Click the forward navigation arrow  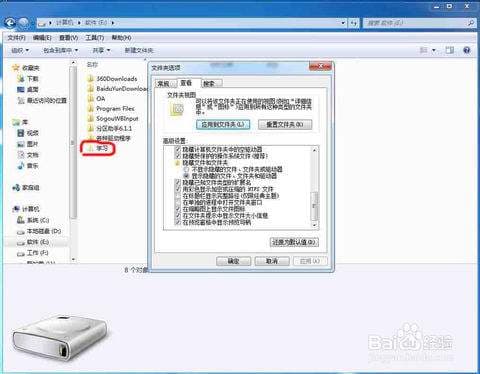click(x=24, y=23)
